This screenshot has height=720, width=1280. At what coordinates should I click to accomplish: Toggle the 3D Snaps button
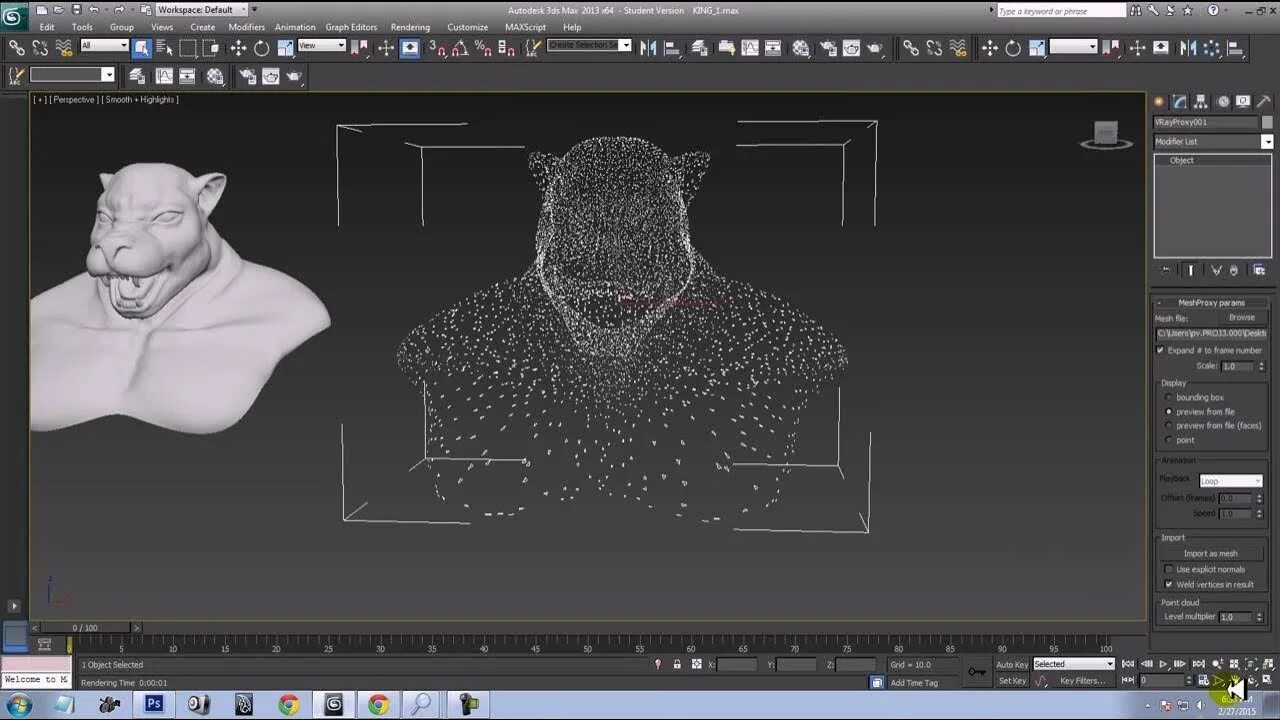click(438, 47)
